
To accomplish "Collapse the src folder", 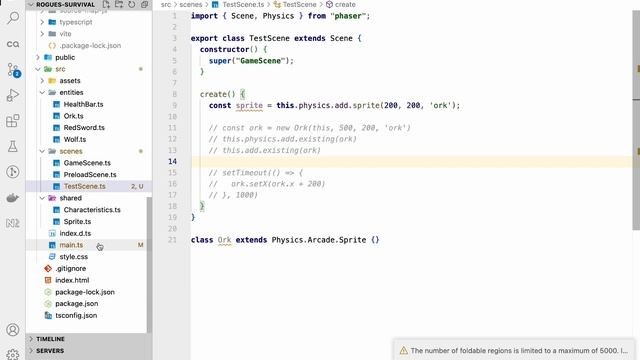I will pyautogui.click(x=38, y=69).
